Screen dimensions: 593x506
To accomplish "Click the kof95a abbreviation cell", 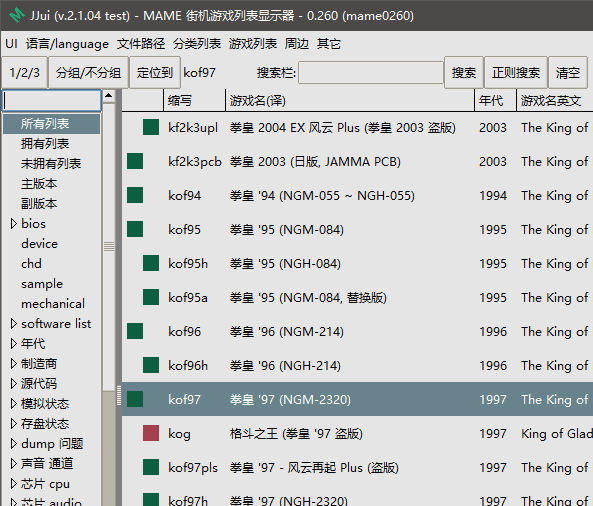I will [x=188, y=298].
